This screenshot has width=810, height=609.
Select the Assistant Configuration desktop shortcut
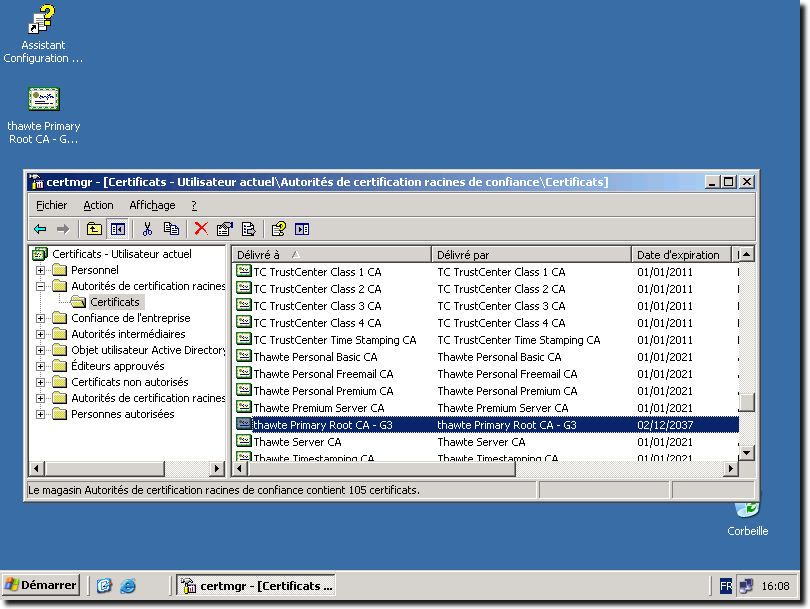[43, 34]
